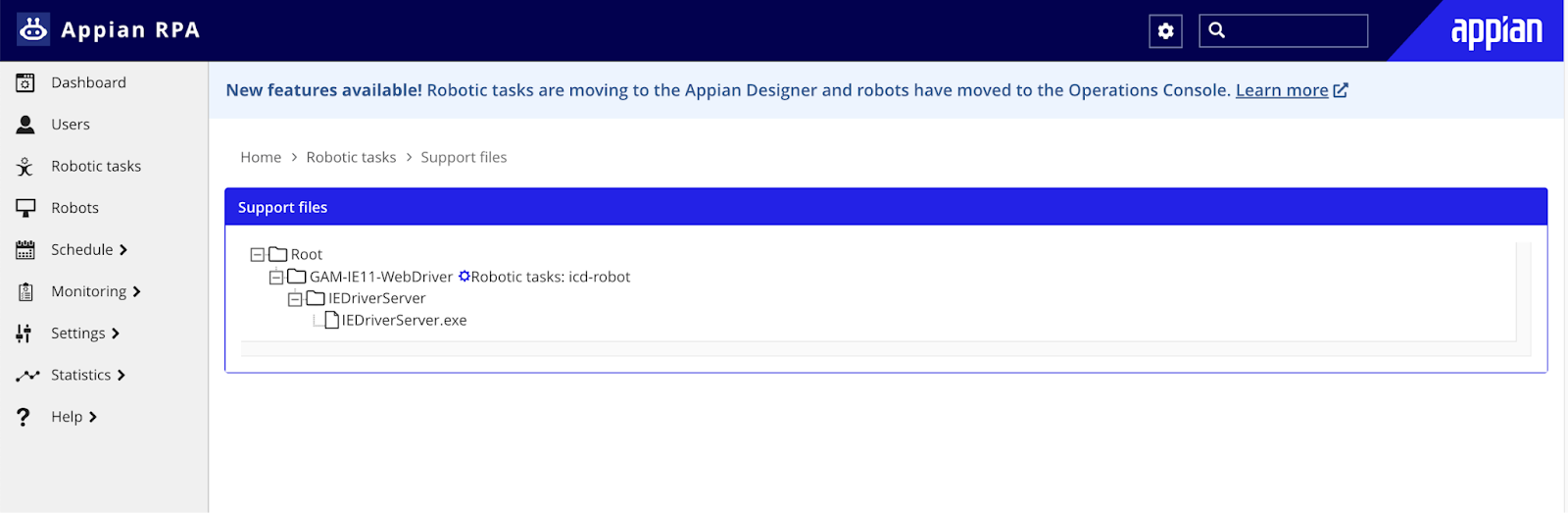The width and height of the screenshot is (1568, 513).
Task: Collapse the IEDriverServer folder node
Action: pos(295,299)
